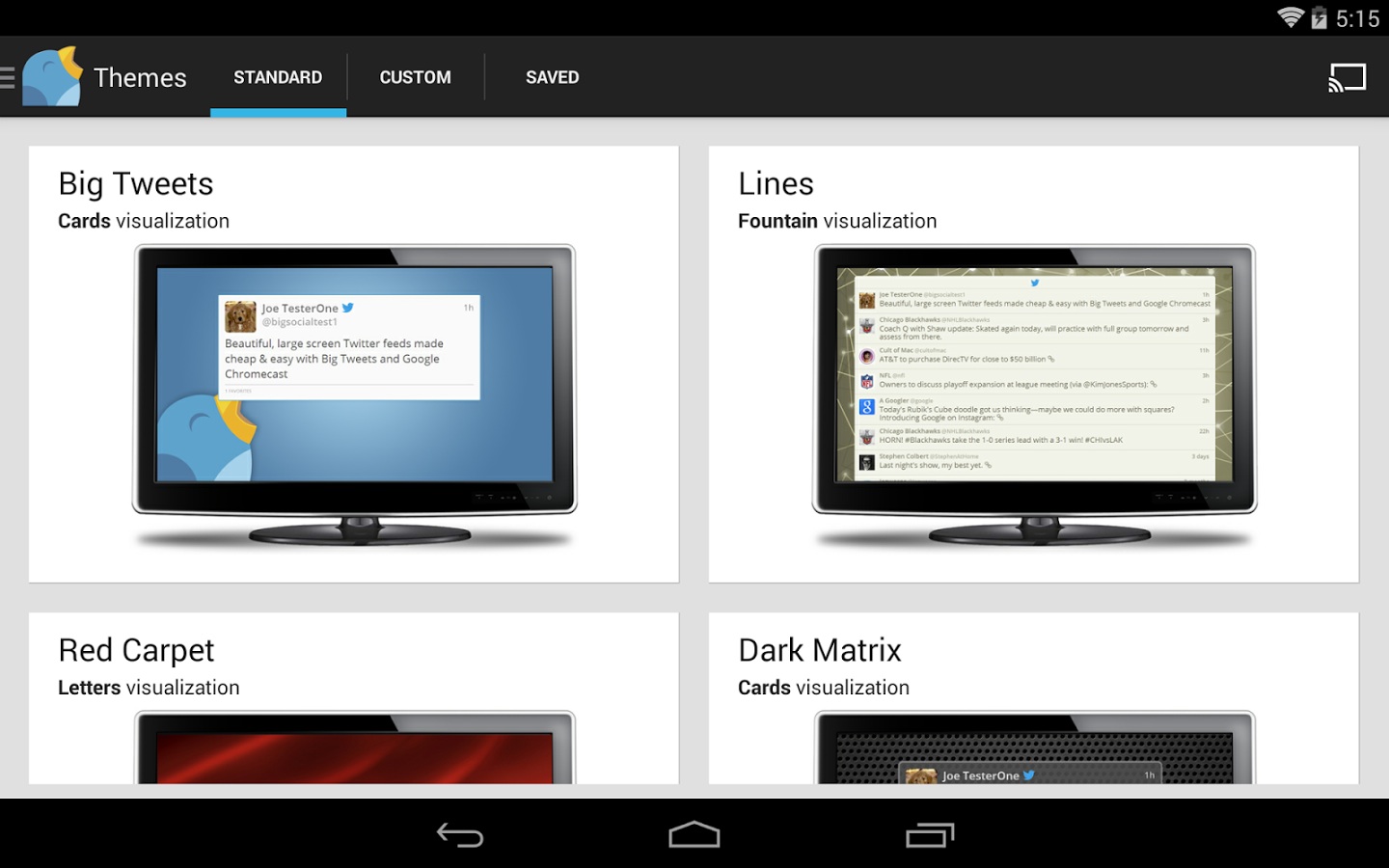Tap the Big Tweets TV preview image

coord(353,386)
